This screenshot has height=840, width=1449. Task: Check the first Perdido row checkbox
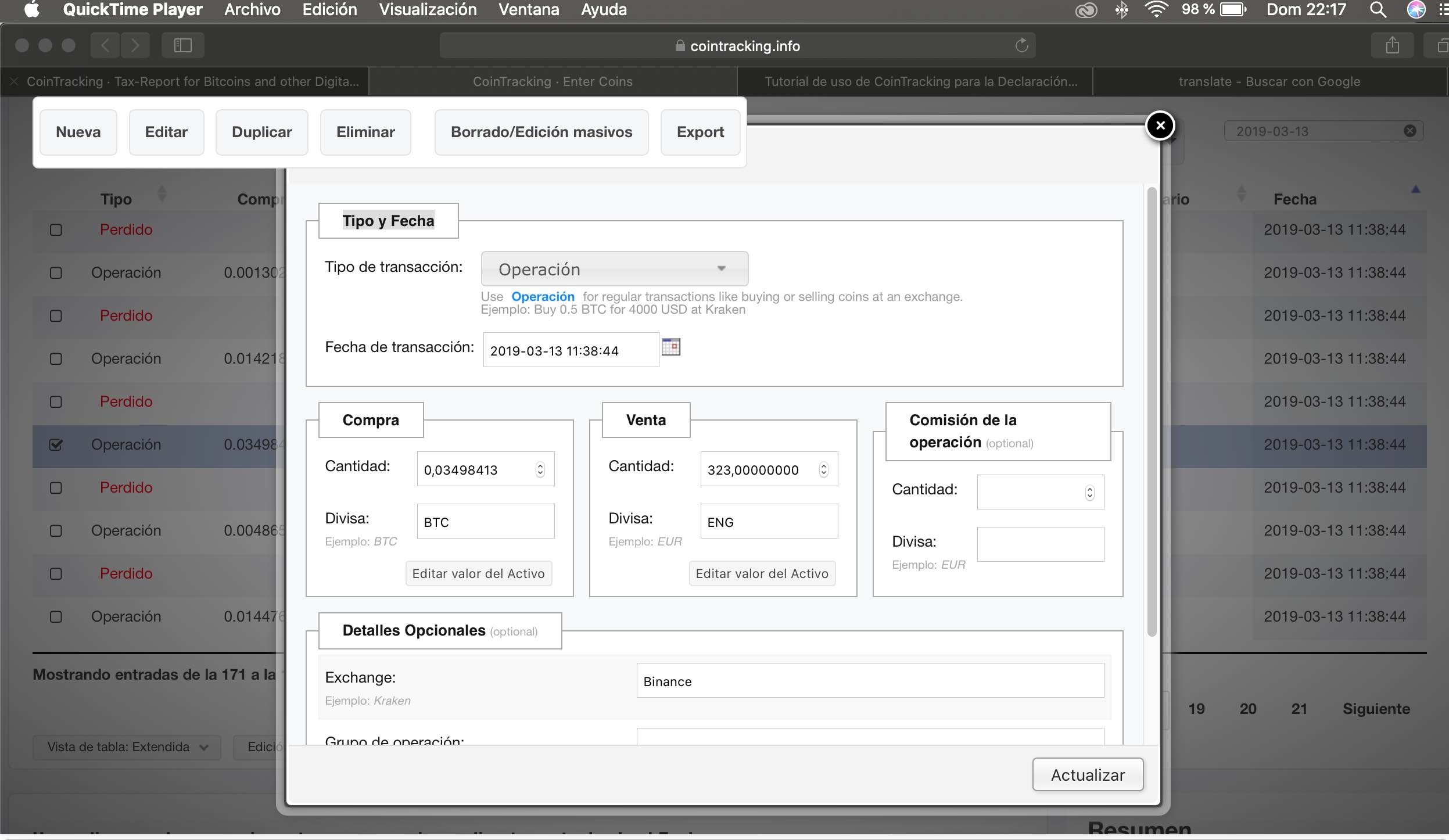pyautogui.click(x=56, y=229)
